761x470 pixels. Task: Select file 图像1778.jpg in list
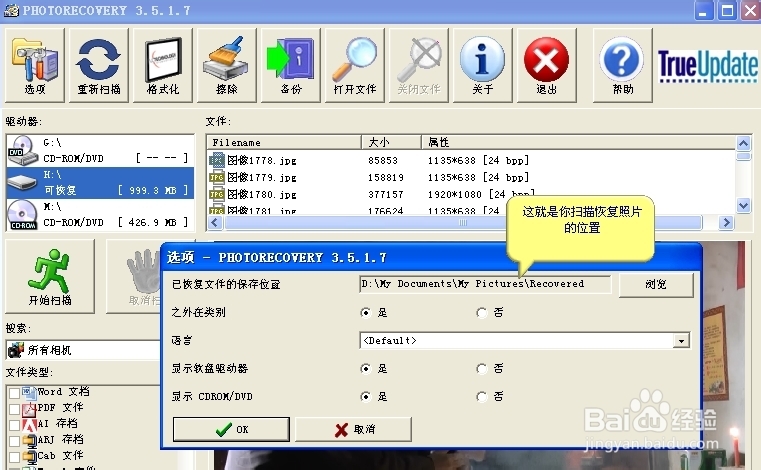point(262,160)
